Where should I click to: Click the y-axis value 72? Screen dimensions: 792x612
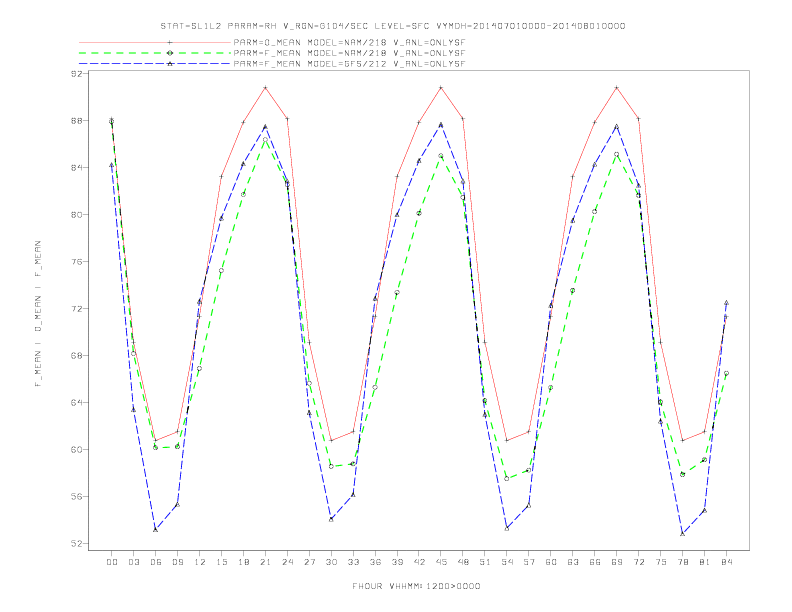point(77,309)
